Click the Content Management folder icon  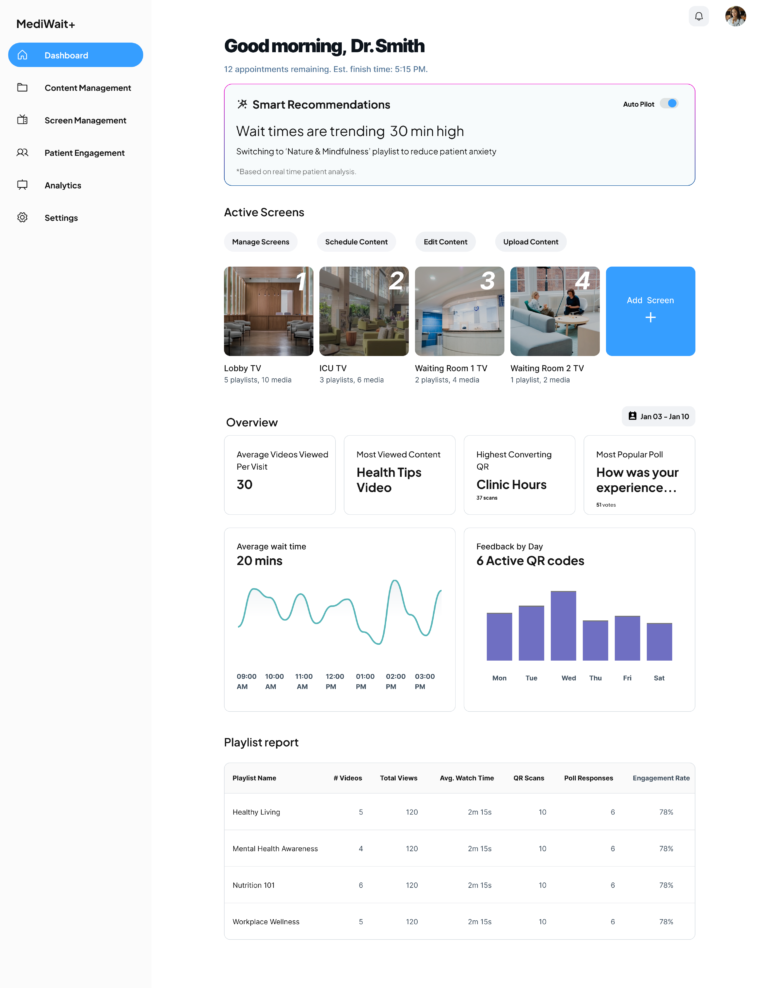[x=23, y=88]
